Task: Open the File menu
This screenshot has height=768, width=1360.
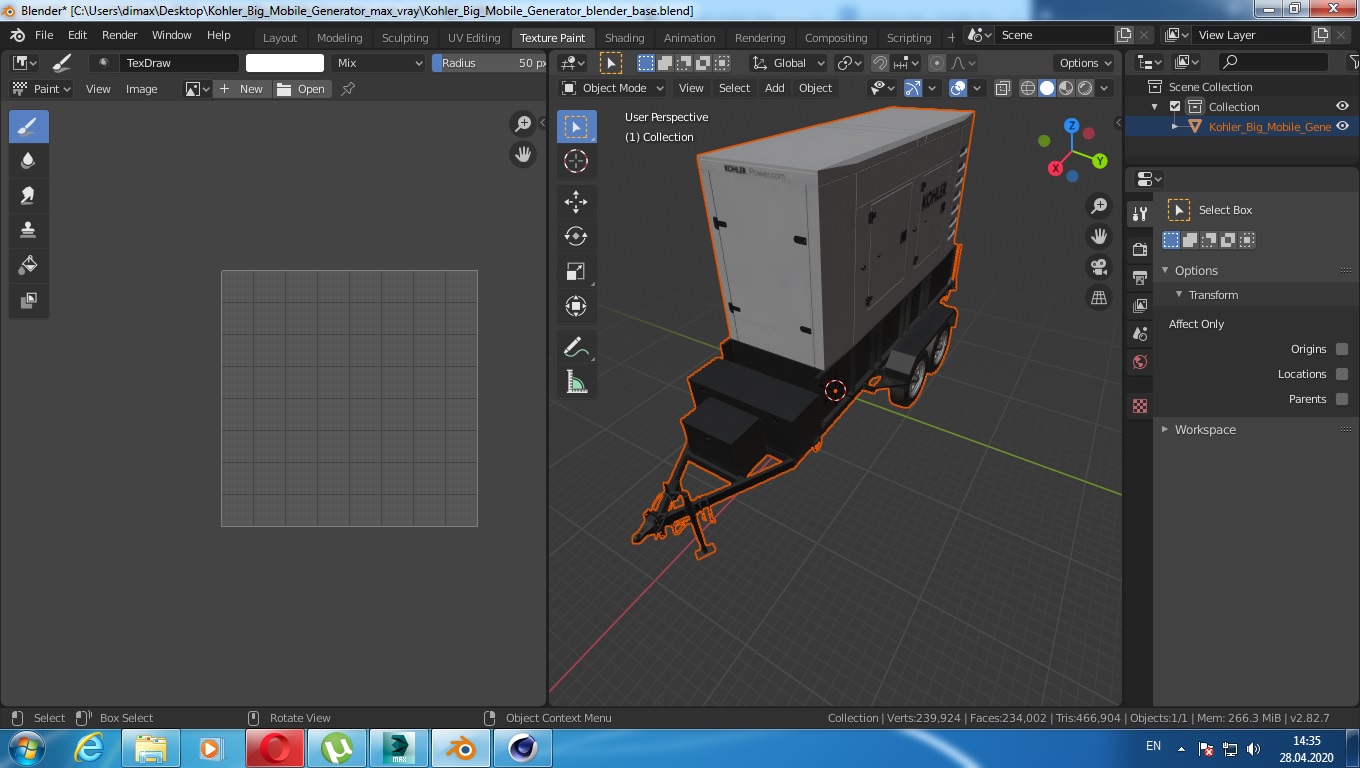Action: tap(44, 35)
